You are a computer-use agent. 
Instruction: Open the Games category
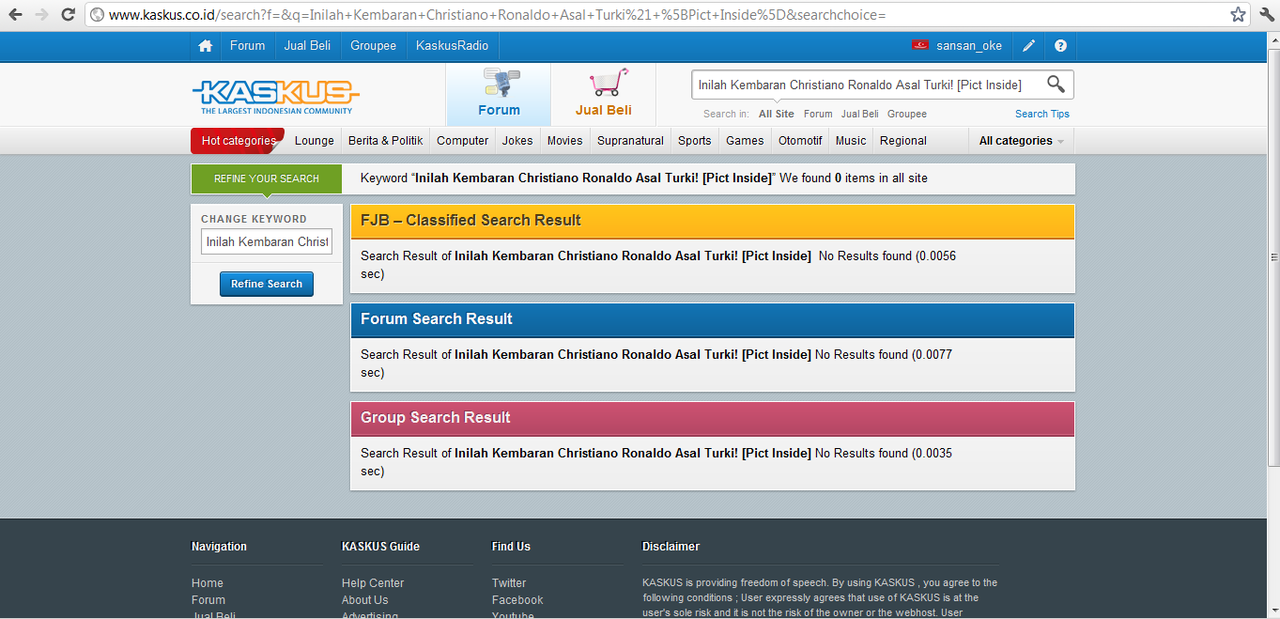[x=745, y=141]
